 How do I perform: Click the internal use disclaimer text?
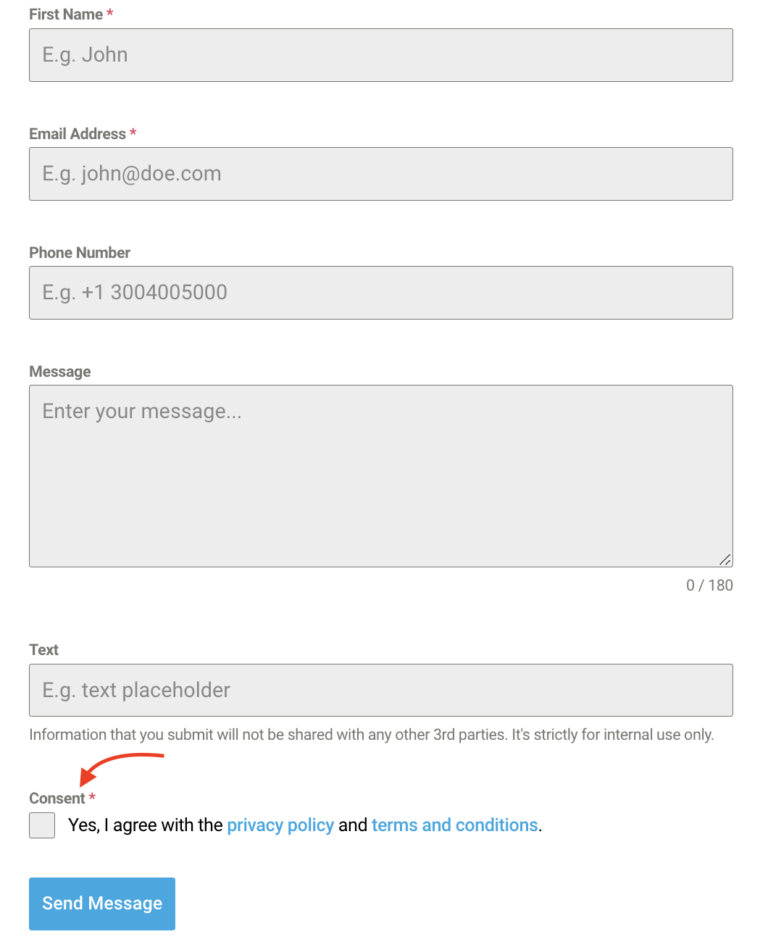coord(375,733)
